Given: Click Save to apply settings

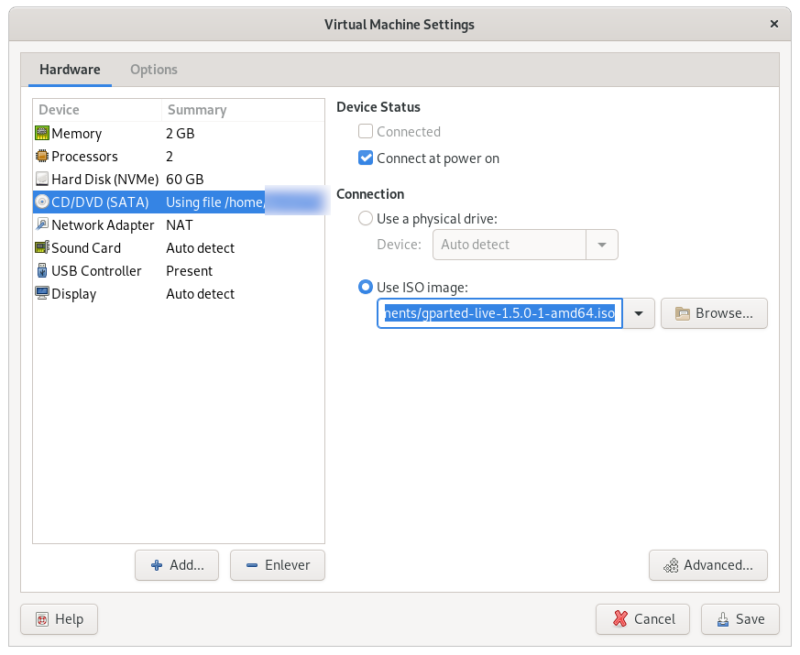Looking at the screenshot, I should 740,619.
